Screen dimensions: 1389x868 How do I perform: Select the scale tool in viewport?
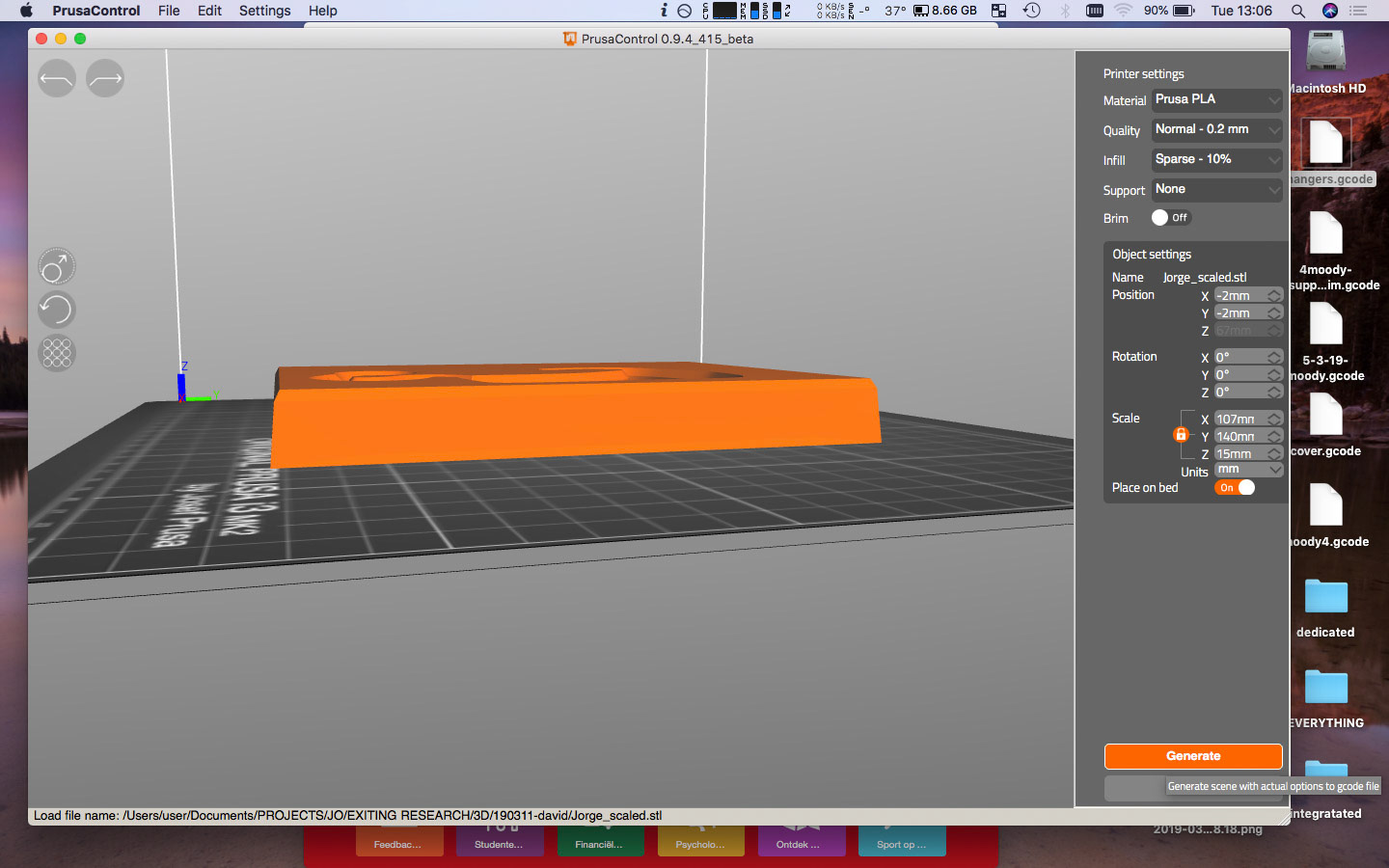click(57, 267)
